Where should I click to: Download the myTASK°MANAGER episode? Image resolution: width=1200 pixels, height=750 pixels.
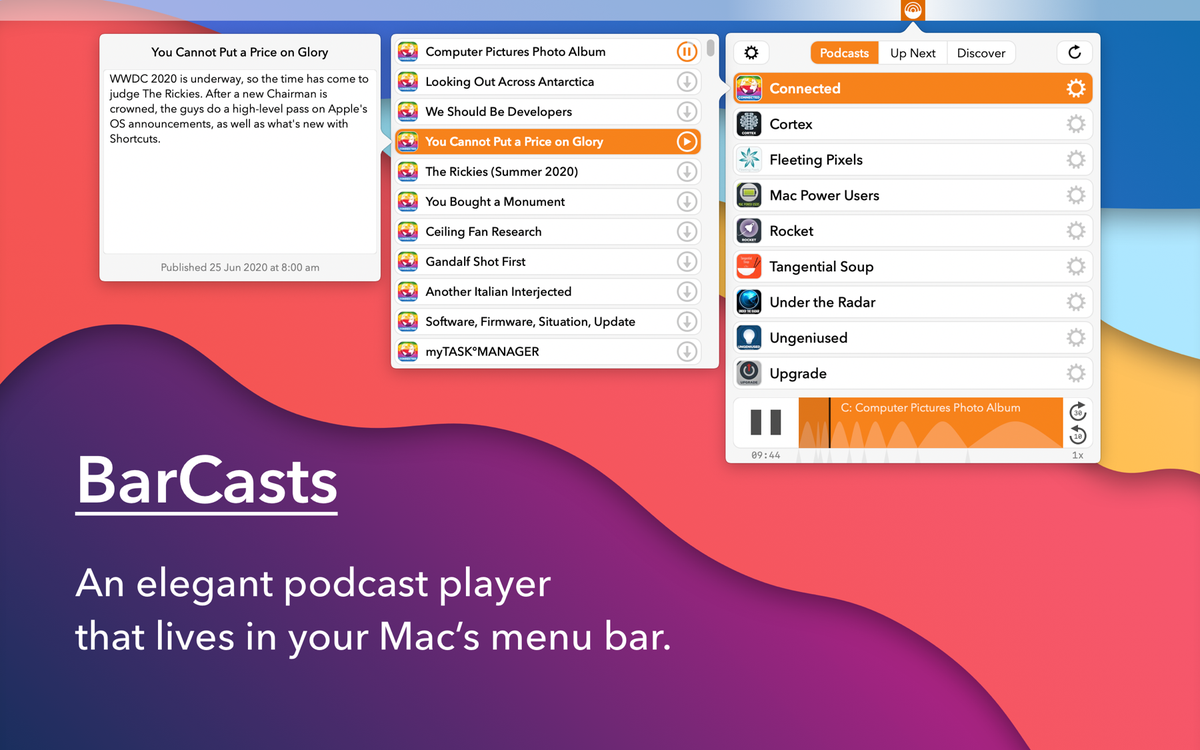687,352
